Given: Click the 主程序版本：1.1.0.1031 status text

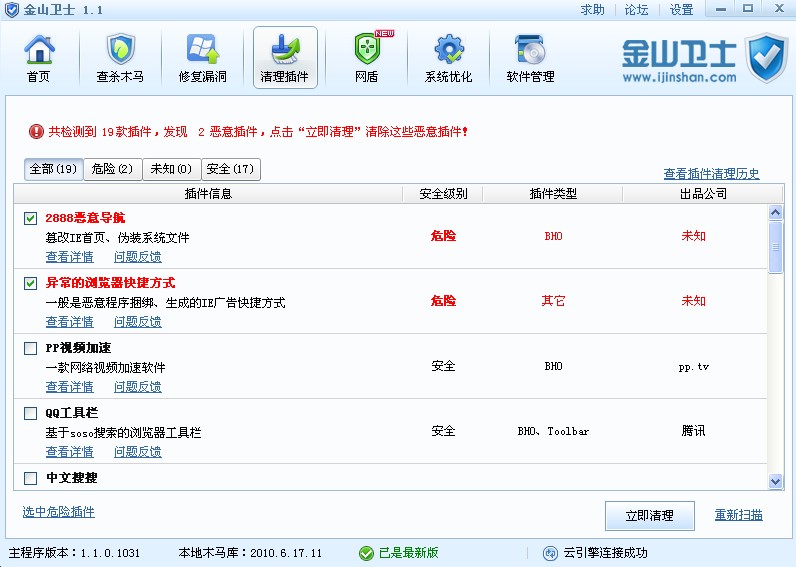Looking at the screenshot, I should click(74, 553).
